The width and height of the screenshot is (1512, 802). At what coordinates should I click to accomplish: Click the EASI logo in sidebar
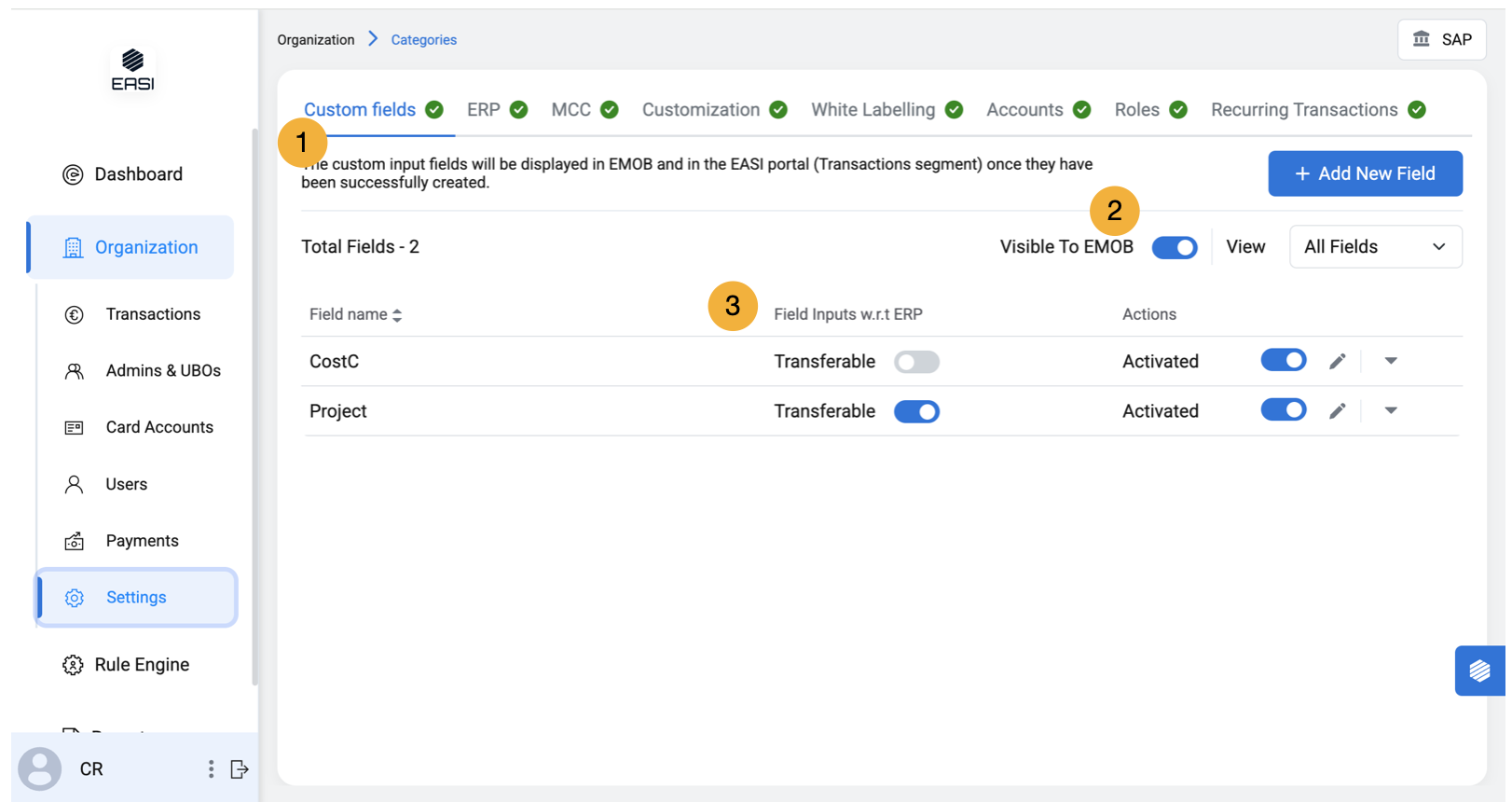point(132,70)
